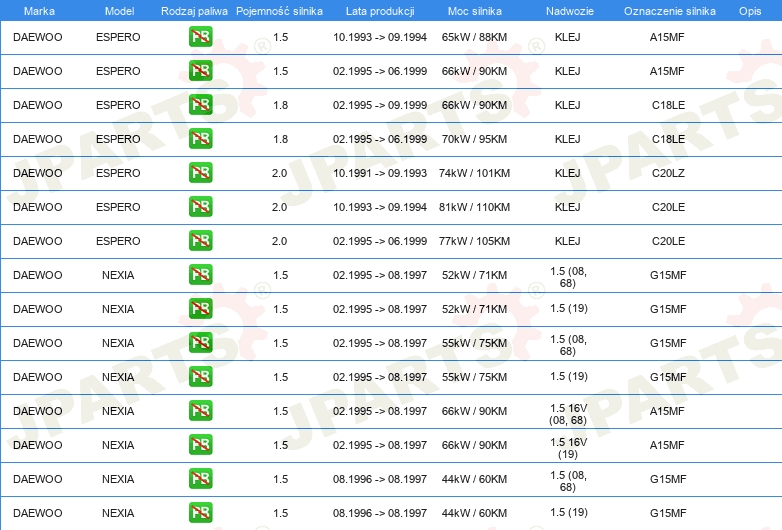
Task: Click the C20LE code in the 77kW row
Action: pyautogui.click(x=668, y=241)
